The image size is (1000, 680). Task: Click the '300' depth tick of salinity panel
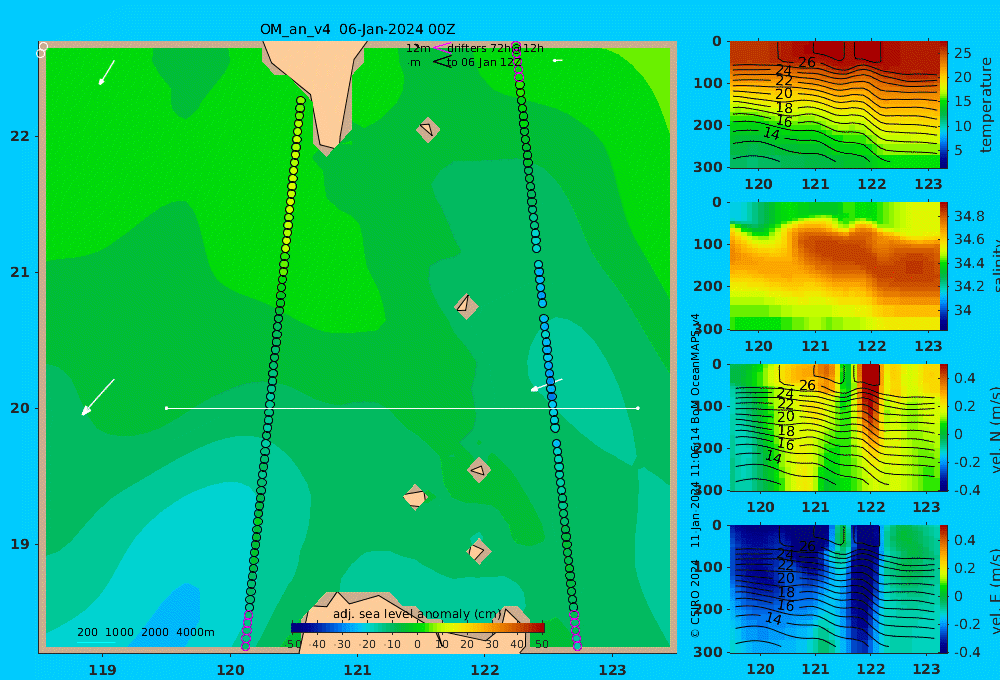(x=708, y=329)
